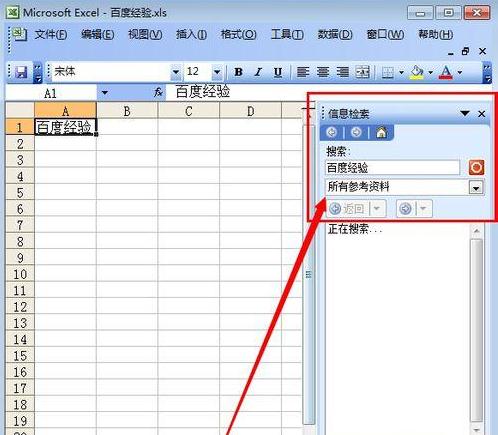Close the 信息检索 task pane

[x=481, y=114]
